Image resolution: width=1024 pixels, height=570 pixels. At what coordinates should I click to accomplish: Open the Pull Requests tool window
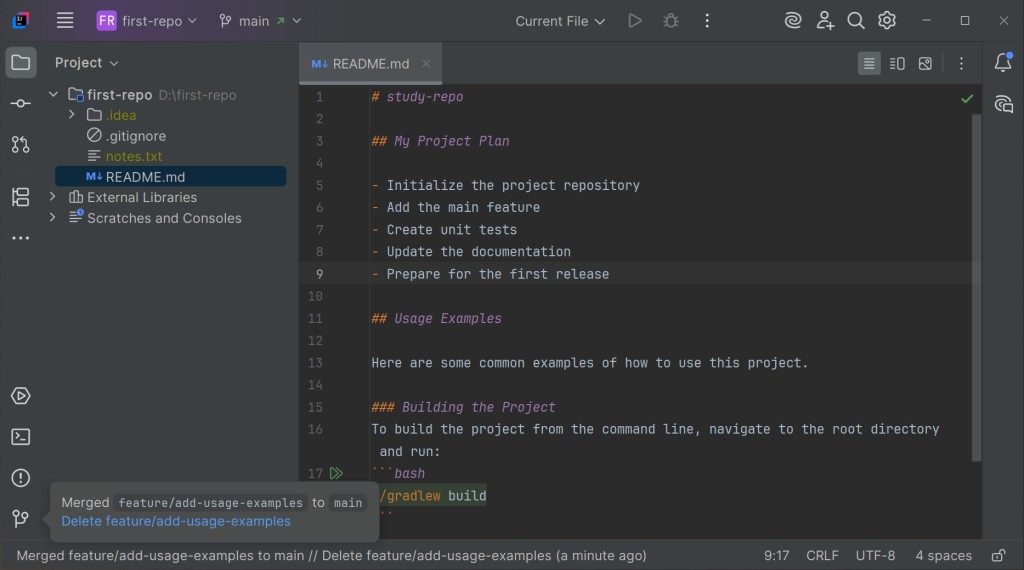pos(21,144)
